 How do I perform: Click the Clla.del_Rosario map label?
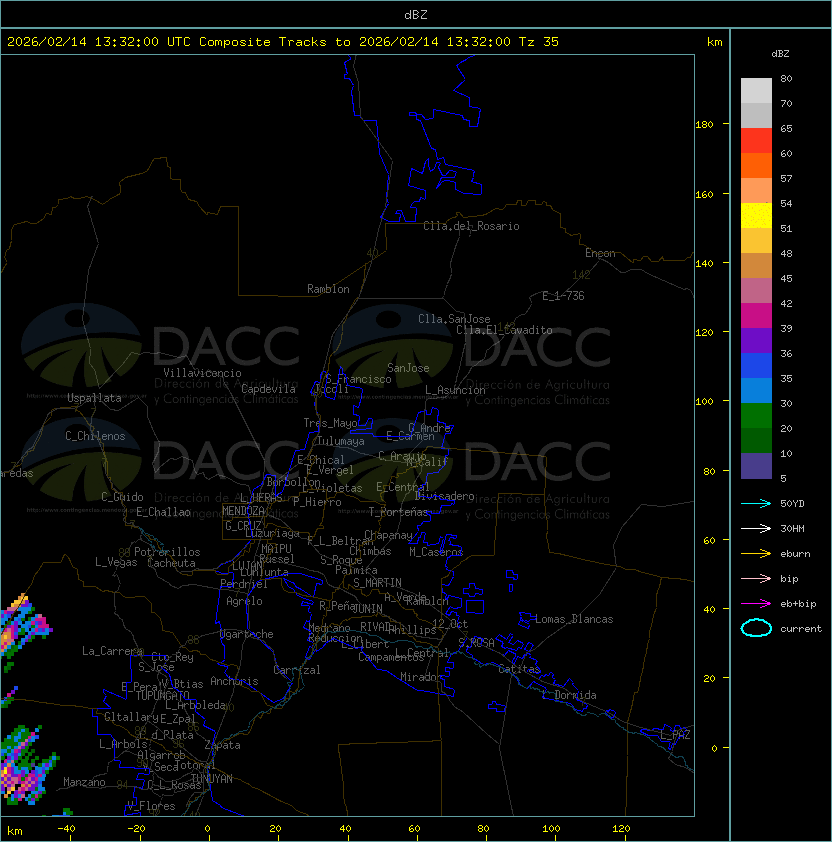click(471, 226)
